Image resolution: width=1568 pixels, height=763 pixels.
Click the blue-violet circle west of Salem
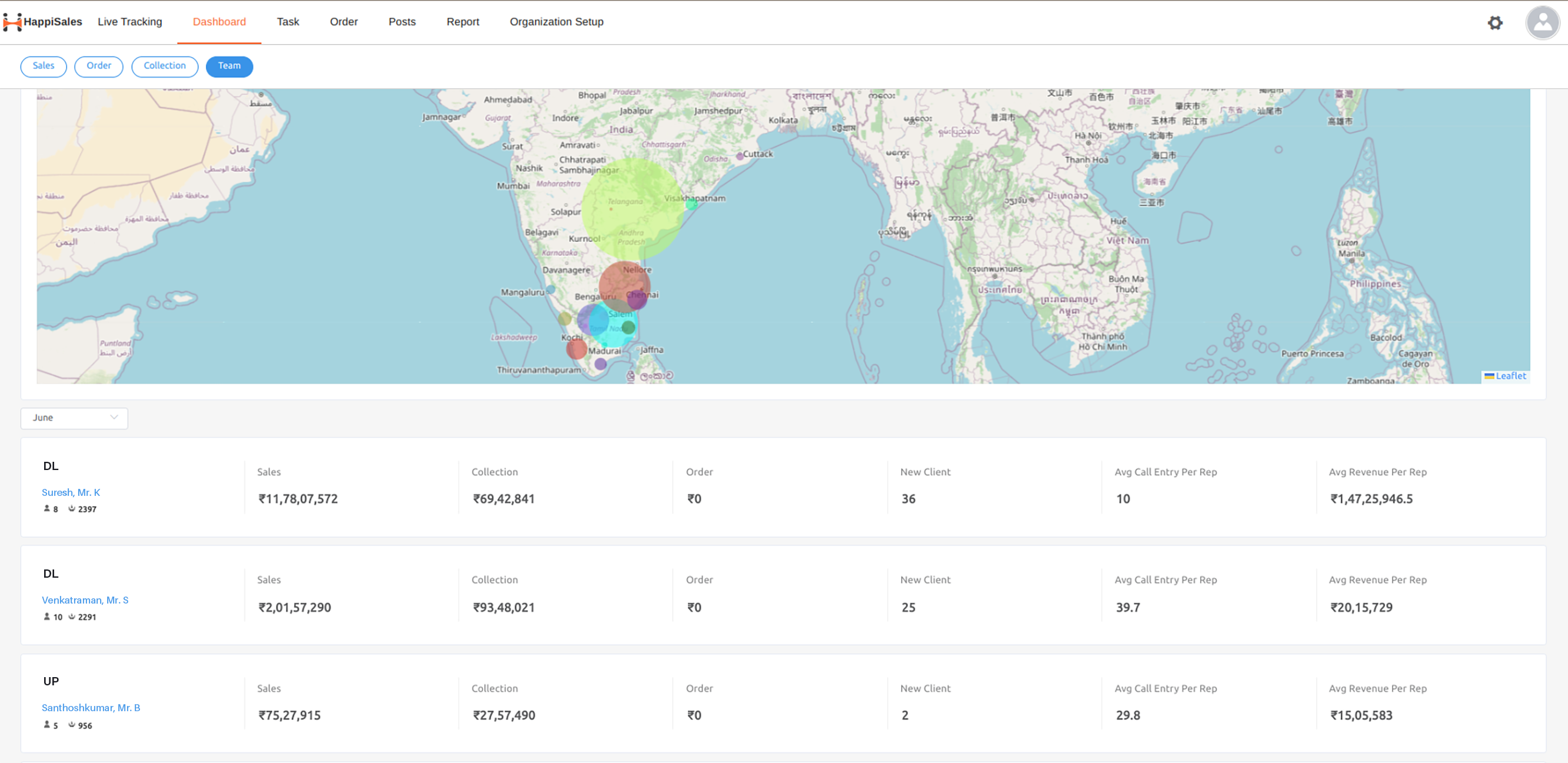click(594, 319)
